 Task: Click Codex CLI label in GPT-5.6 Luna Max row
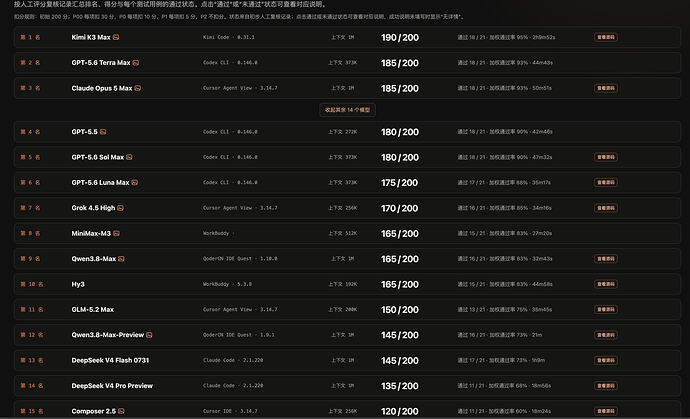(230, 183)
